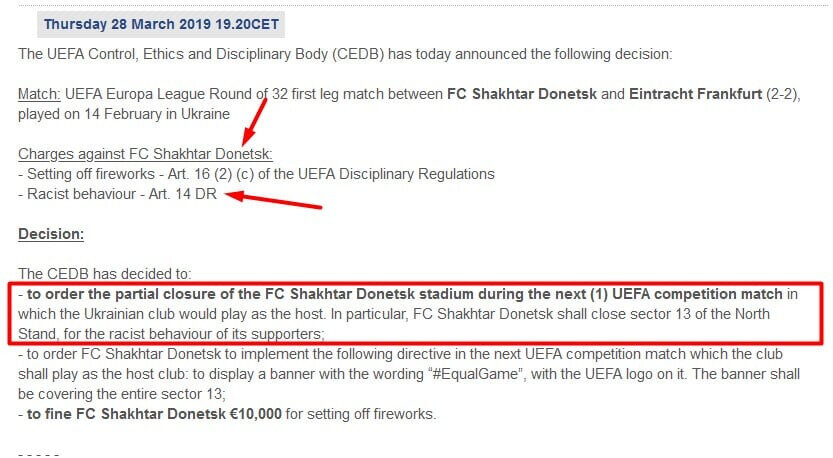The width and height of the screenshot is (833, 458).
Task: Click the red arrow pointing at Racist behaviour
Action: click(x=273, y=199)
